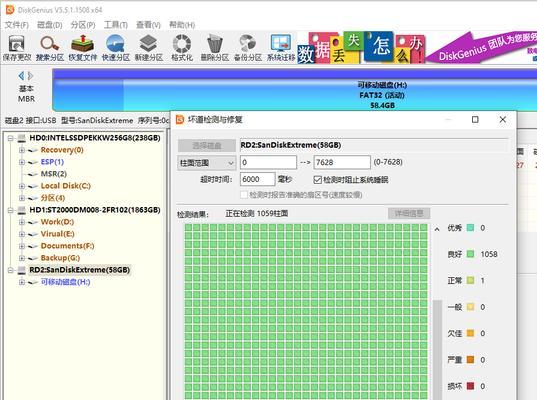This screenshot has height=400, width=537.
Task: Open the Partition (分区) menu
Action: [x=83, y=25]
